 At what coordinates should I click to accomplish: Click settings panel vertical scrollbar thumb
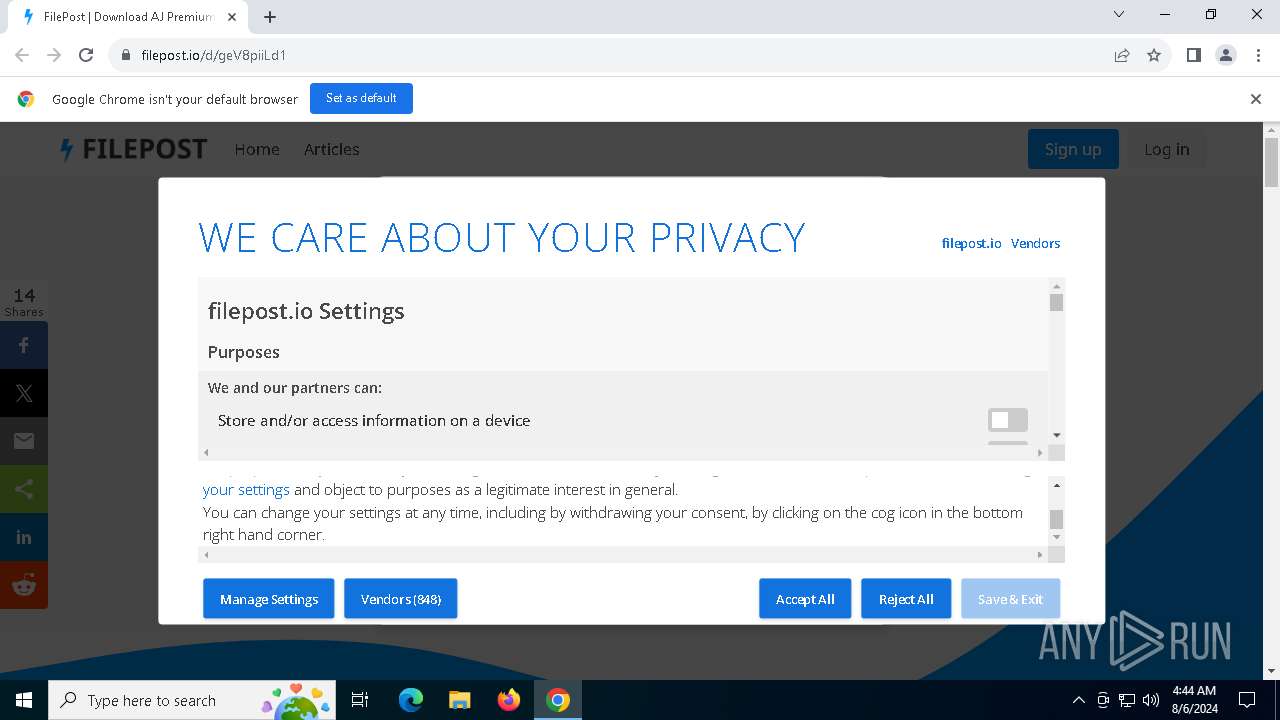[x=1056, y=303]
